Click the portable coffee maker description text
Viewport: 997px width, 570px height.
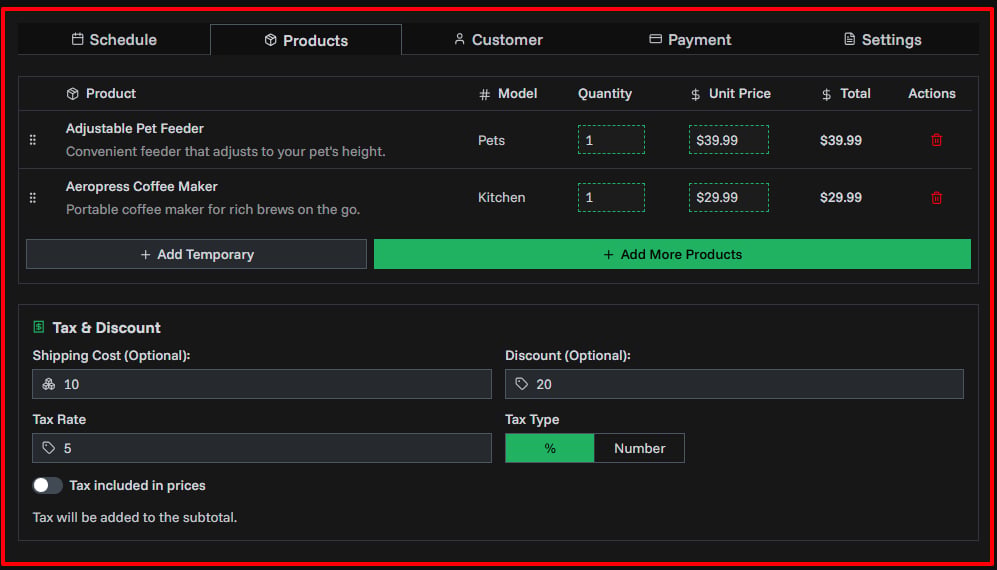coord(213,209)
